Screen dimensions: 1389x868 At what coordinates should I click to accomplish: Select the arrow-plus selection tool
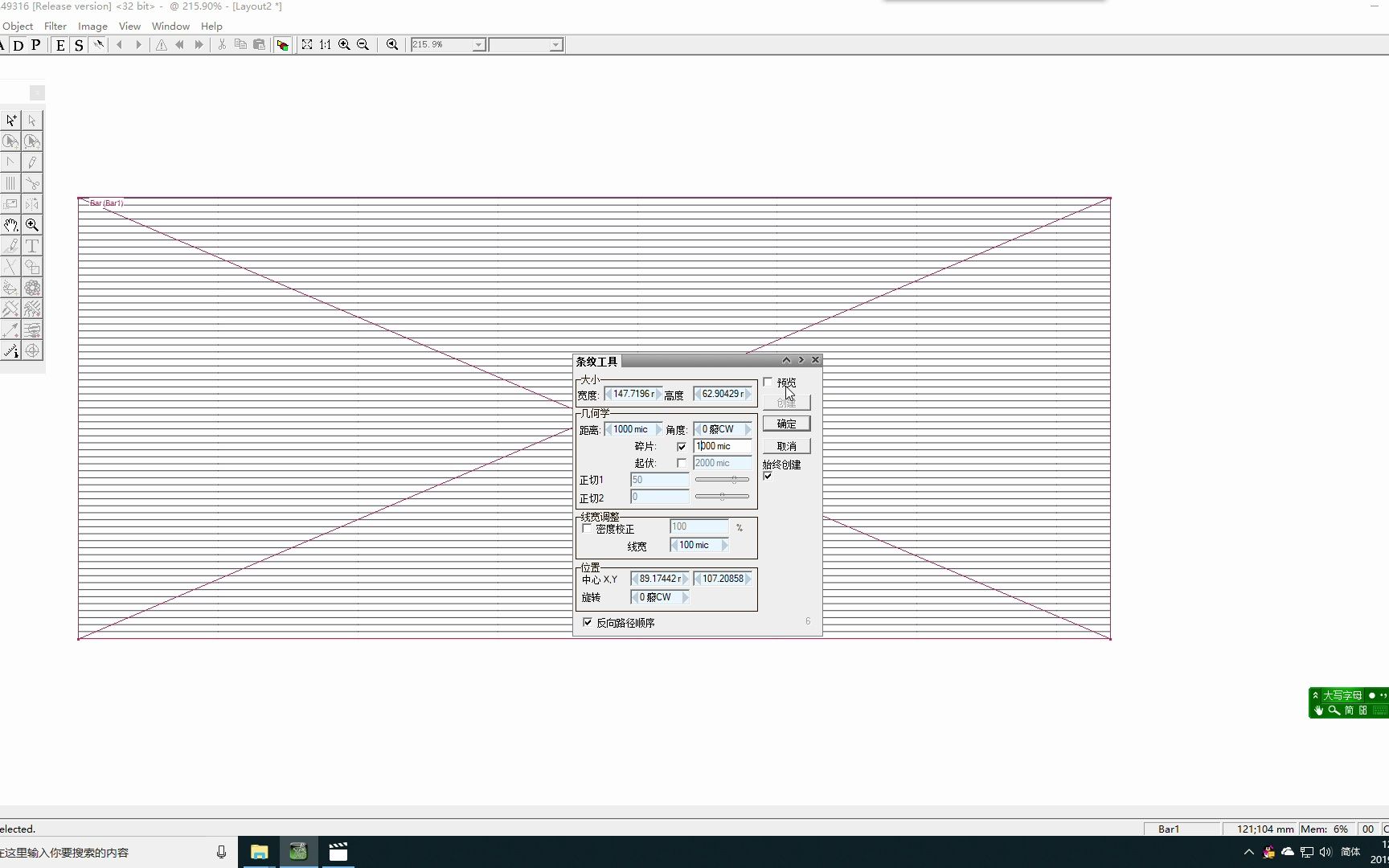11,121
